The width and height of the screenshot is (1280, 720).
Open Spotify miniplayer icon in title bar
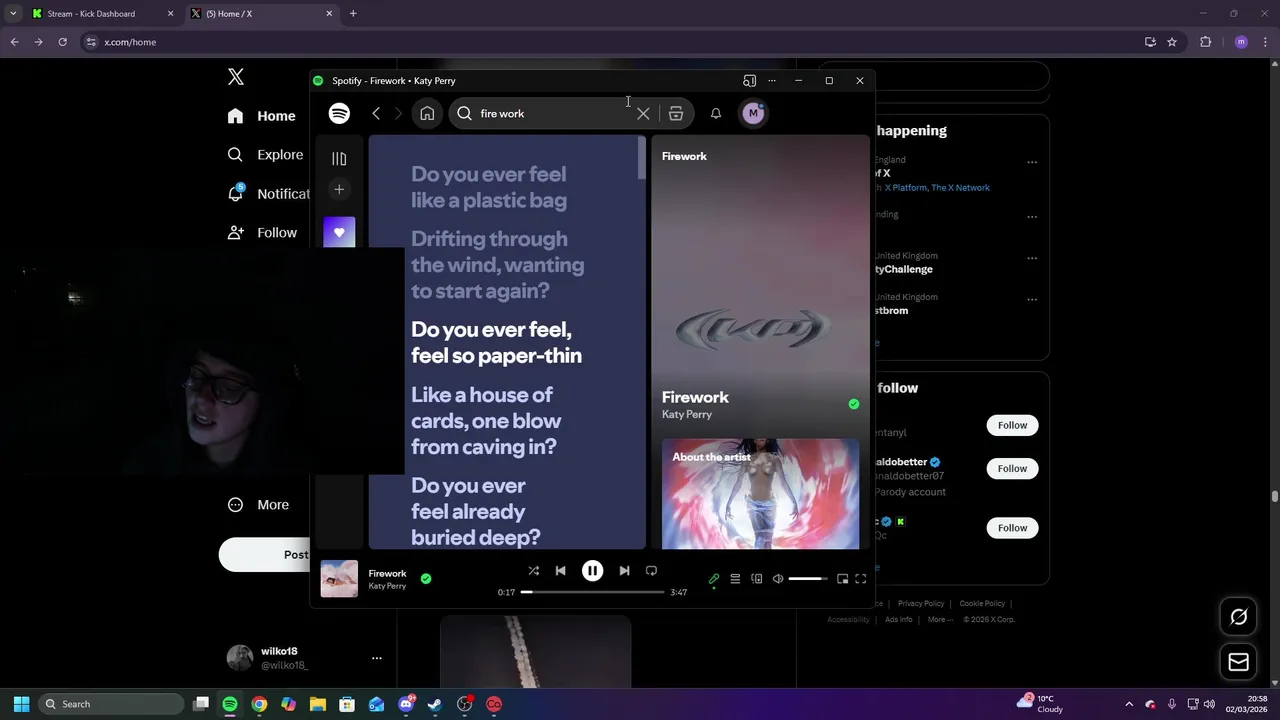click(x=749, y=81)
